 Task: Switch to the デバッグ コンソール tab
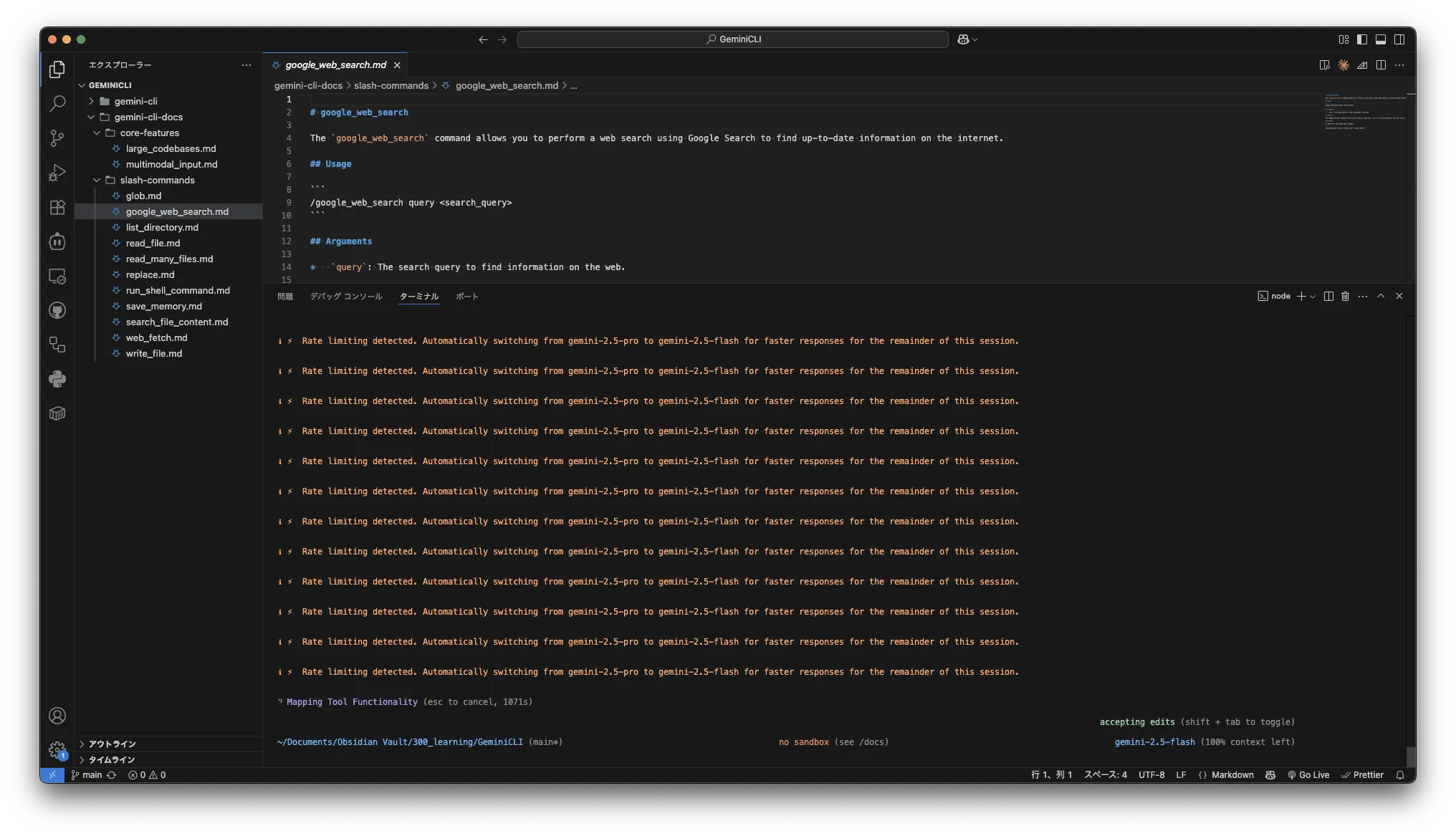[x=346, y=296]
